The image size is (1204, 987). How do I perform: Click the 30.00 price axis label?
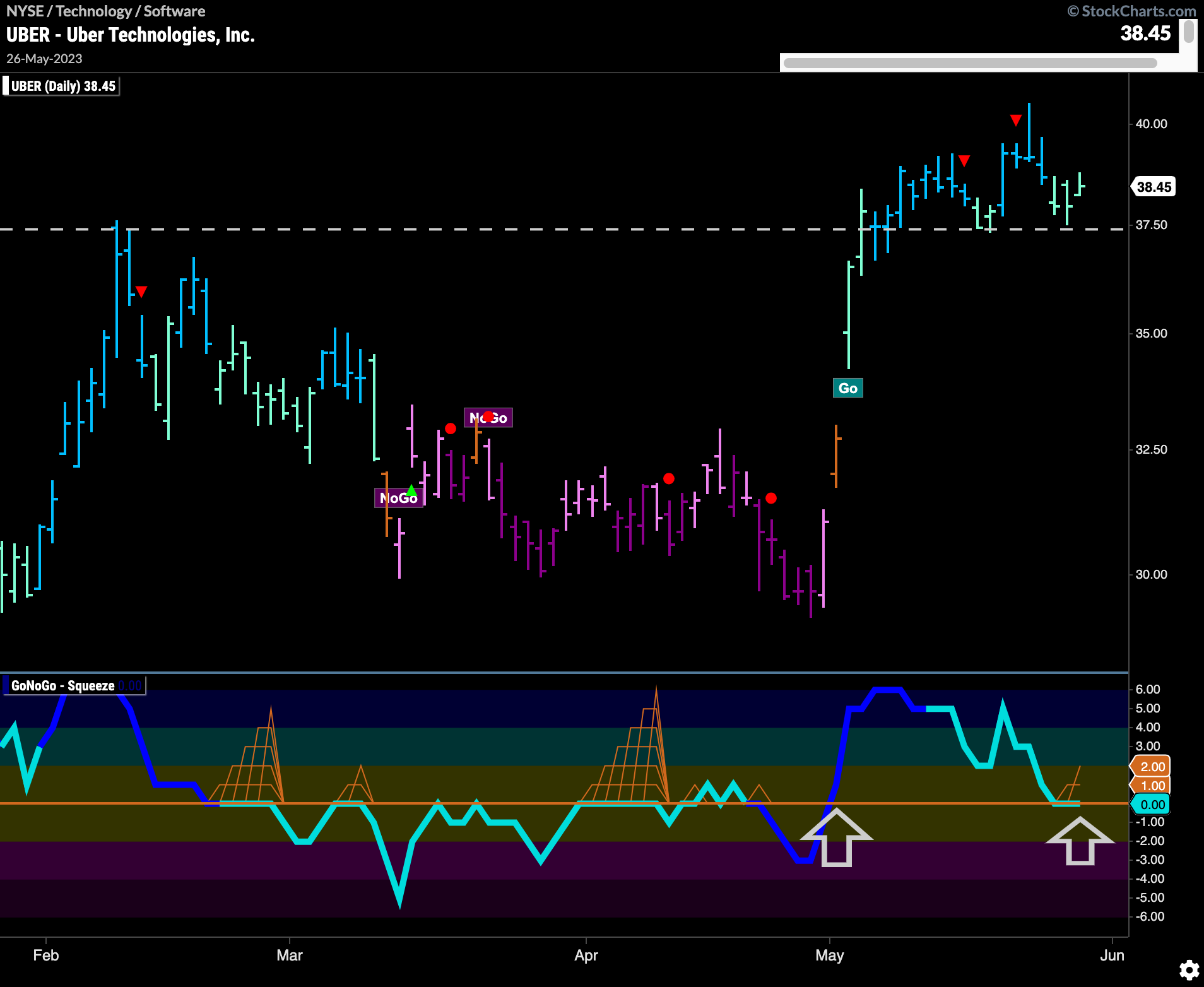point(1151,574)
